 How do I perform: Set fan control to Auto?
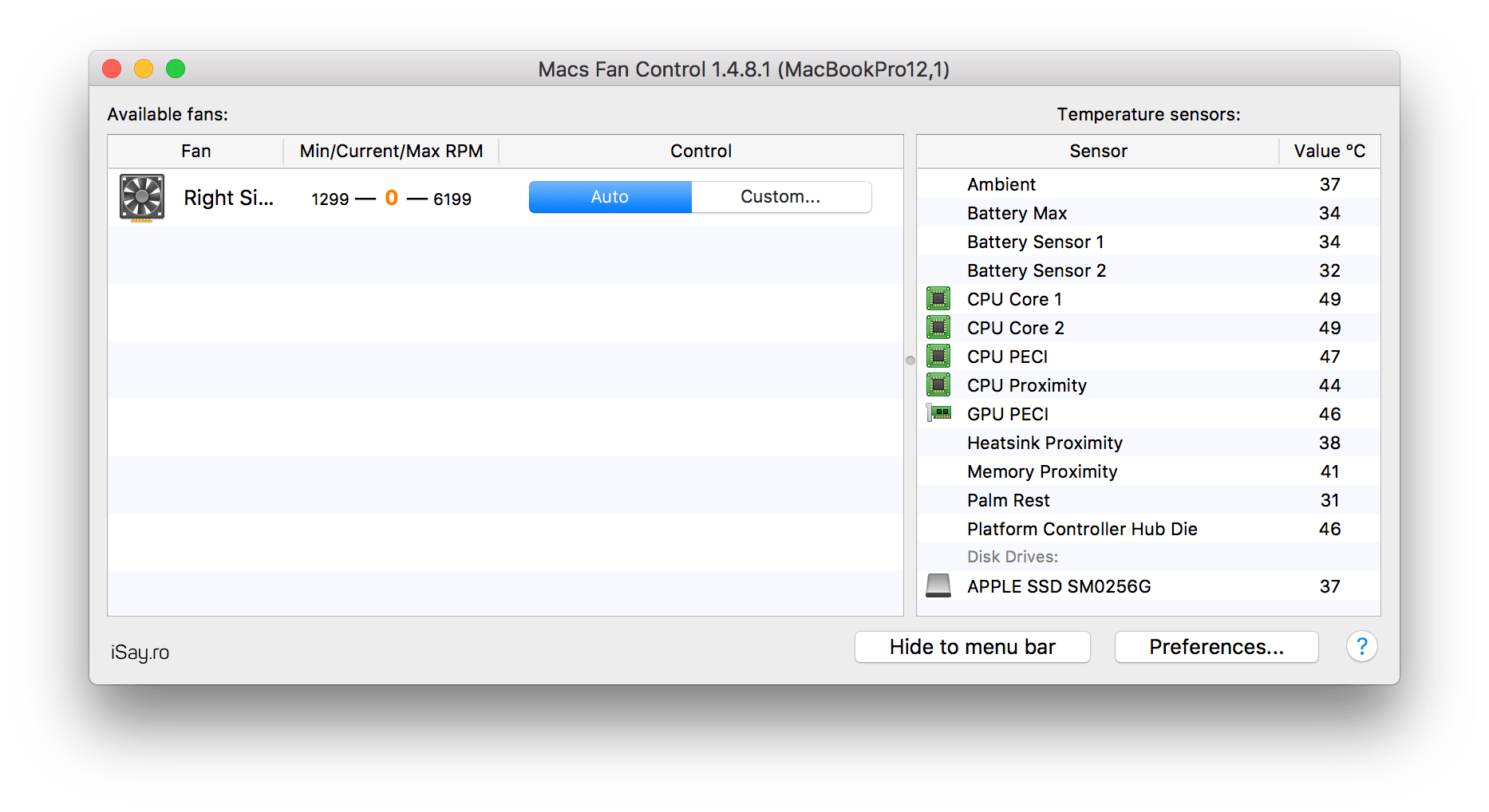coord(610,197)
